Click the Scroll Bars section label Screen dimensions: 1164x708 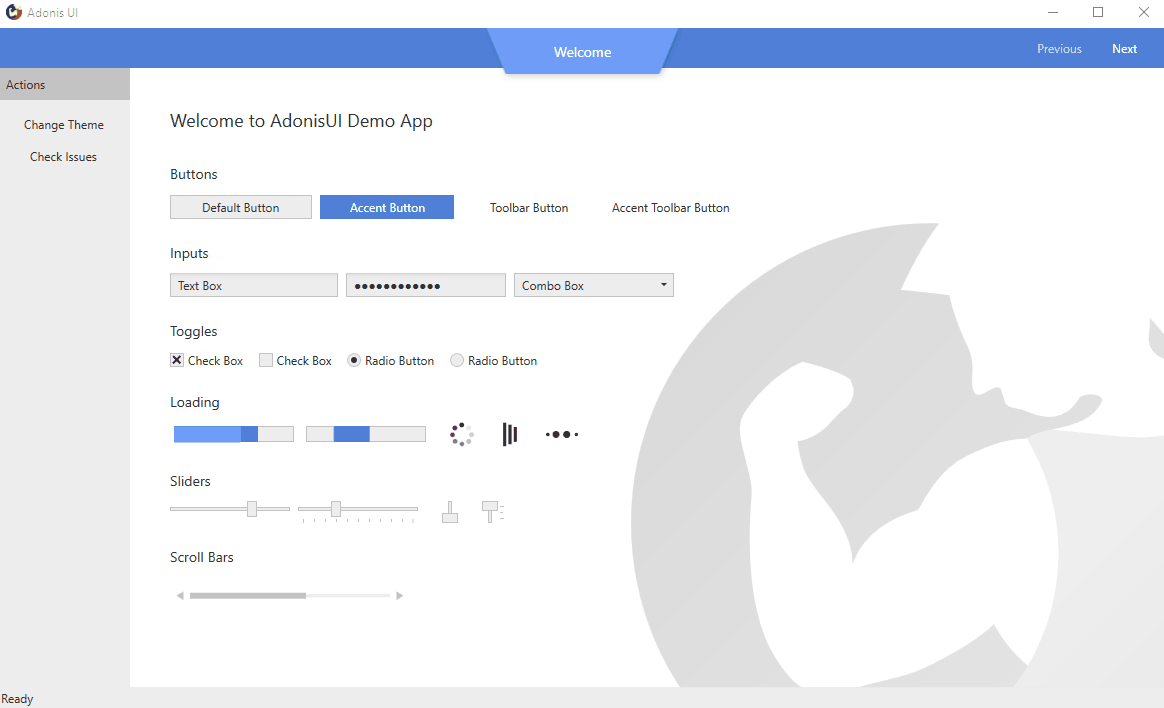(x=202, y=557)
